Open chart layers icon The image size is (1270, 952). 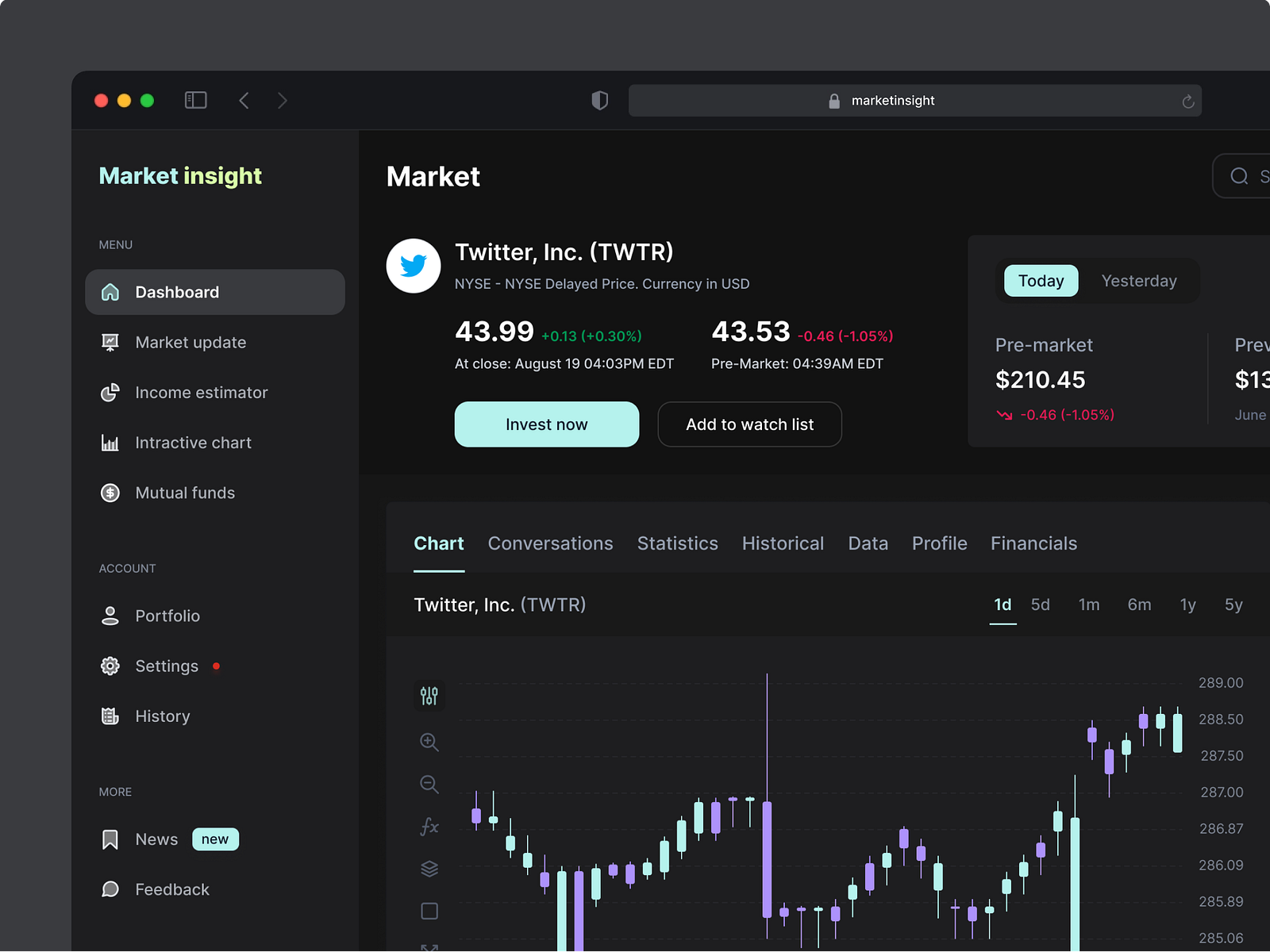pyautogui.click(x=429, y=869)
